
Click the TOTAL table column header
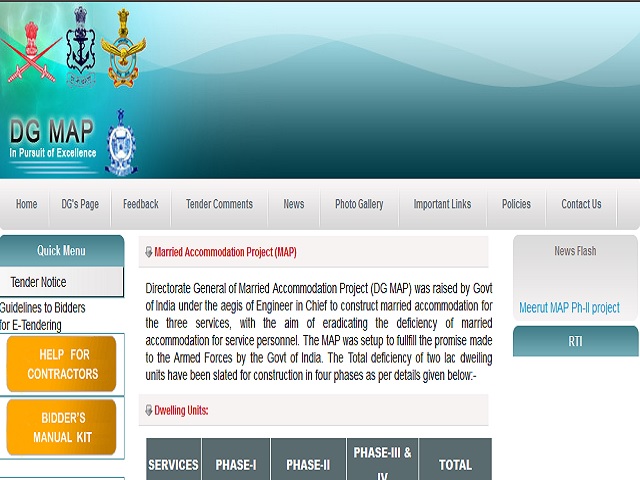pos(456,460)
